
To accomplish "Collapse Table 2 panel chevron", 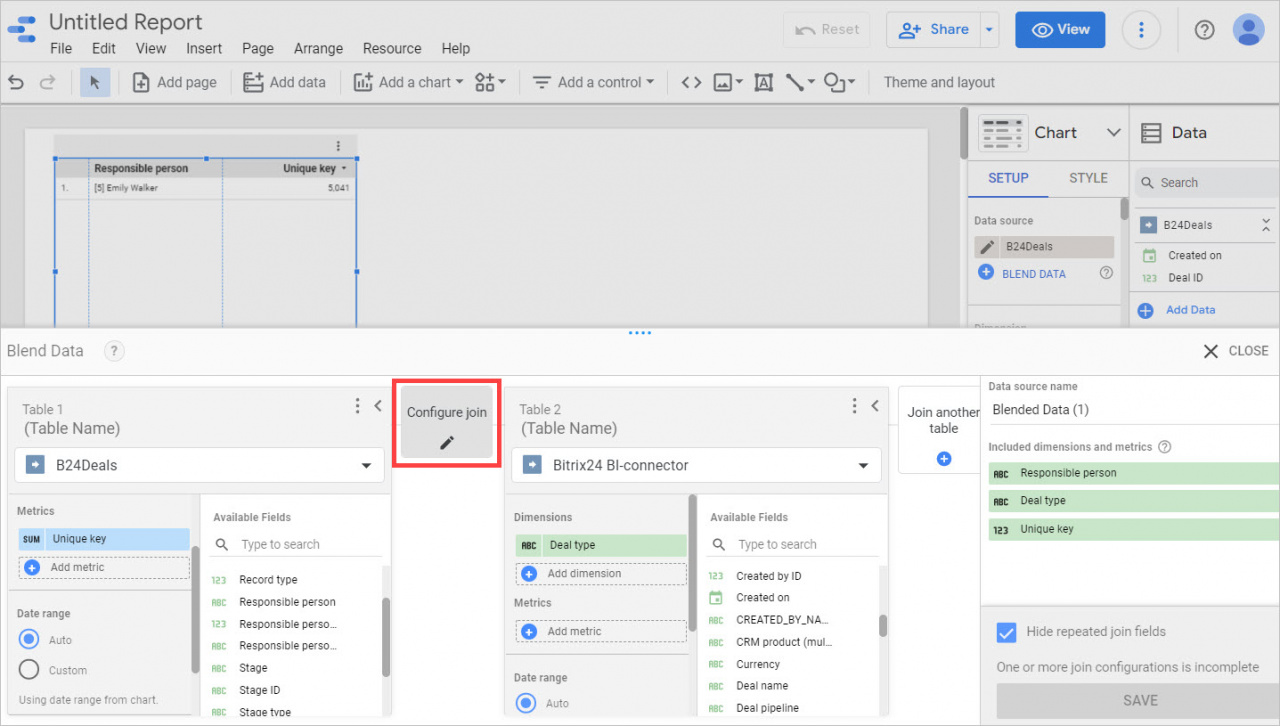I will tap(875, 406).
